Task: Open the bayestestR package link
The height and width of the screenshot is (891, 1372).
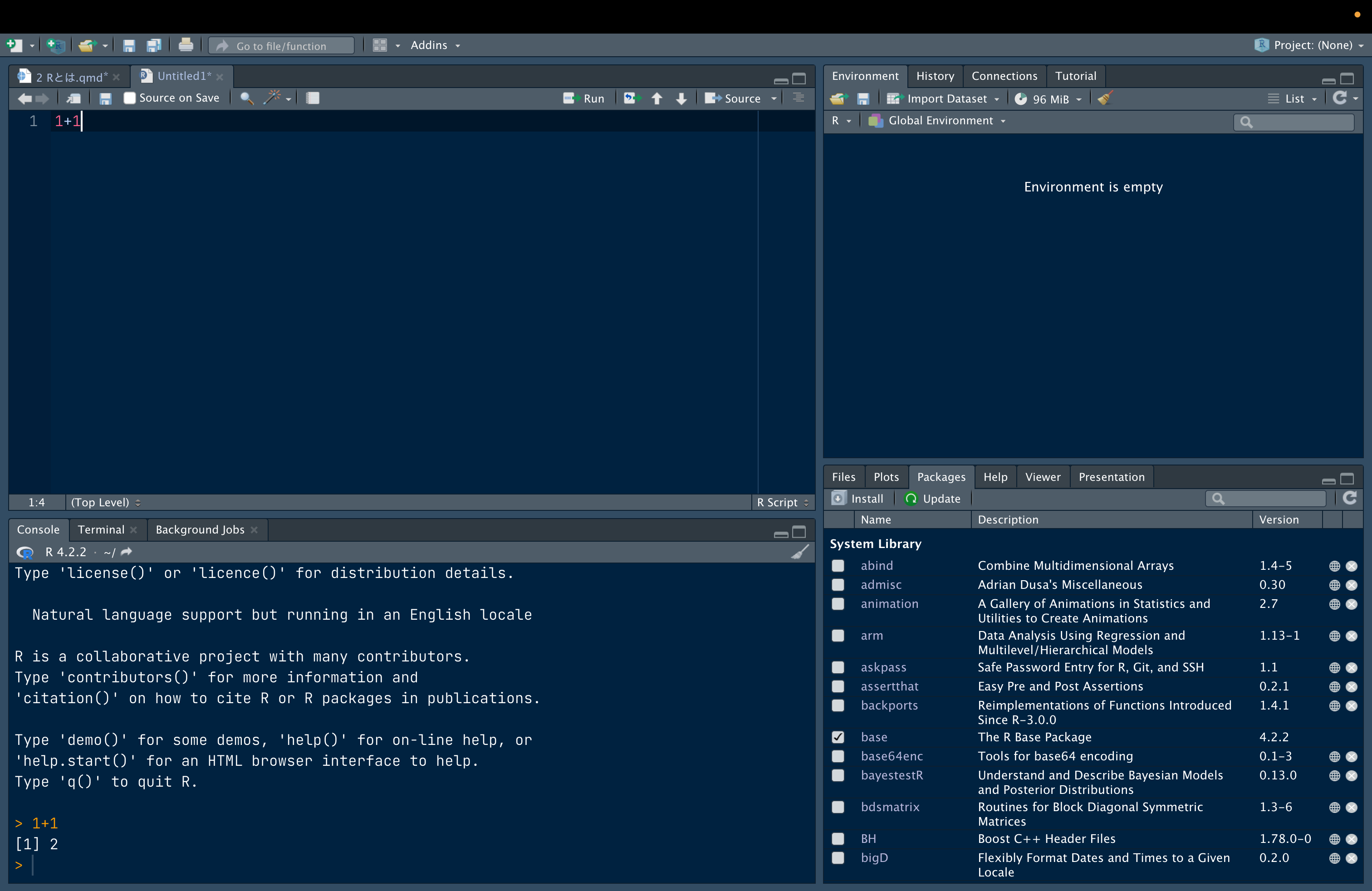Action: [x=892, y=775]
